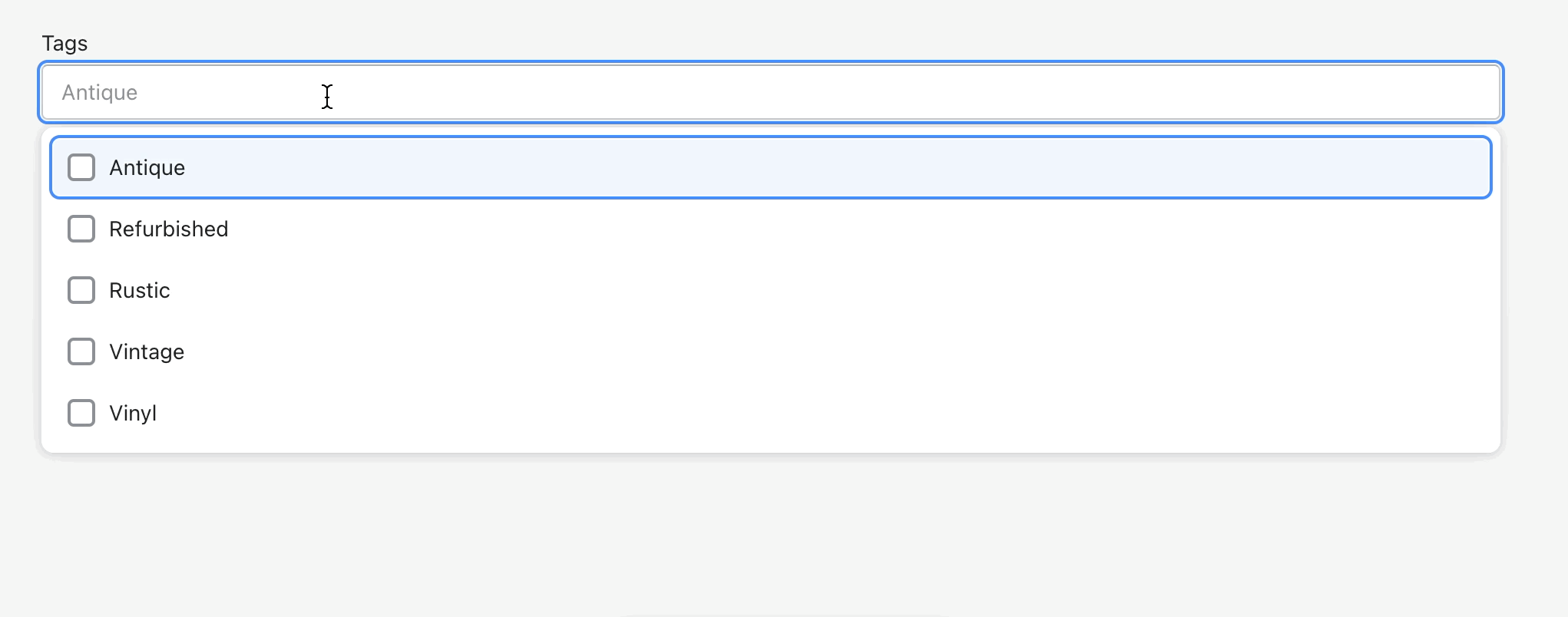Click the Tags field label
The width and height of the screenshot is (1568, 617).
pos(65,43)
